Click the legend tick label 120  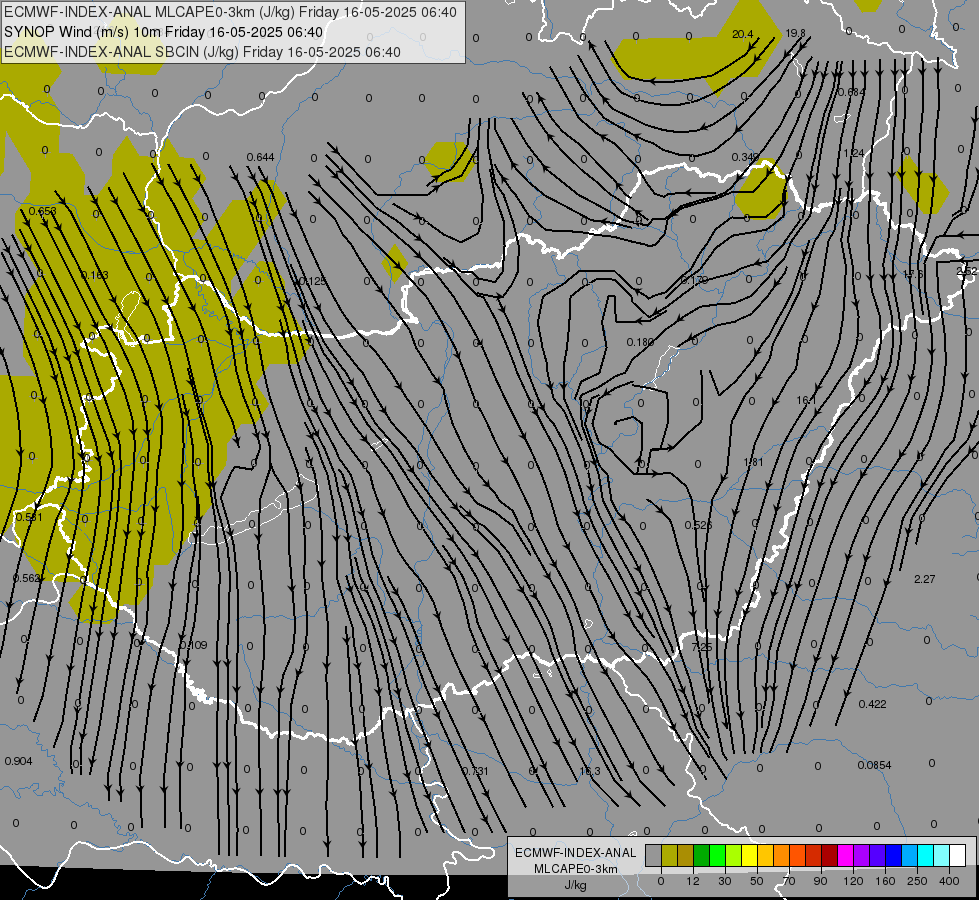click(853, 881)
